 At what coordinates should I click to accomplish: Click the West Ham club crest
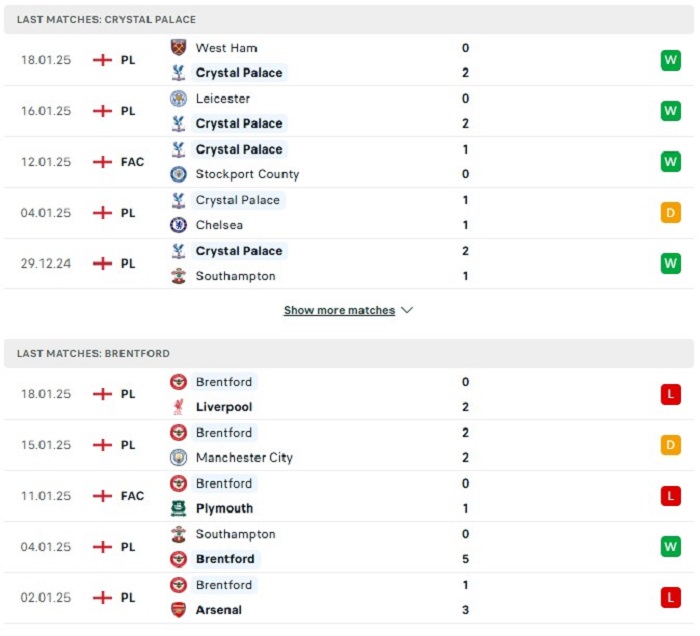[x=179, y=47]
